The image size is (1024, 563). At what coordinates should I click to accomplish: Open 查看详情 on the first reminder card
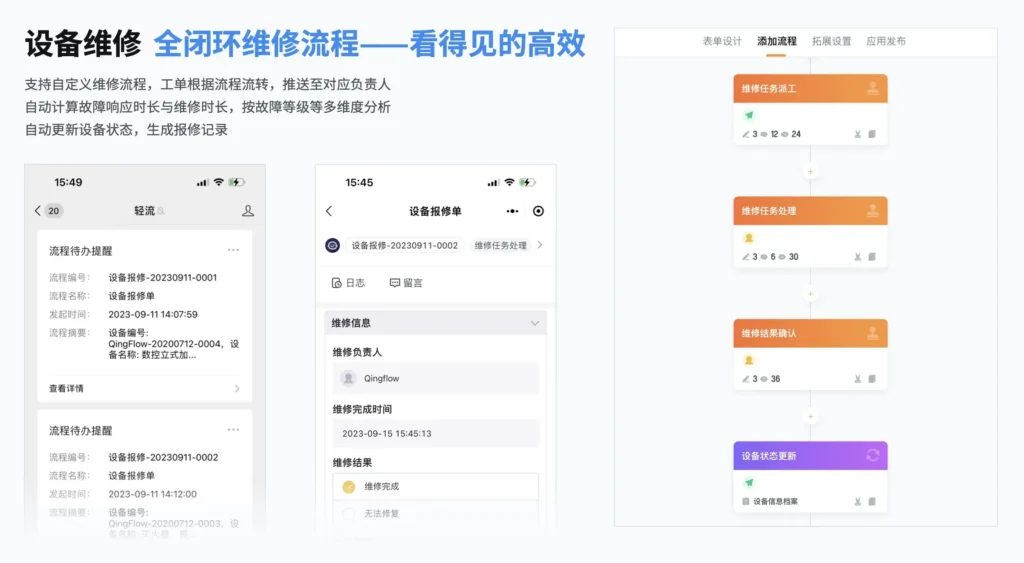pyautogui.click(x=144, y=388)
